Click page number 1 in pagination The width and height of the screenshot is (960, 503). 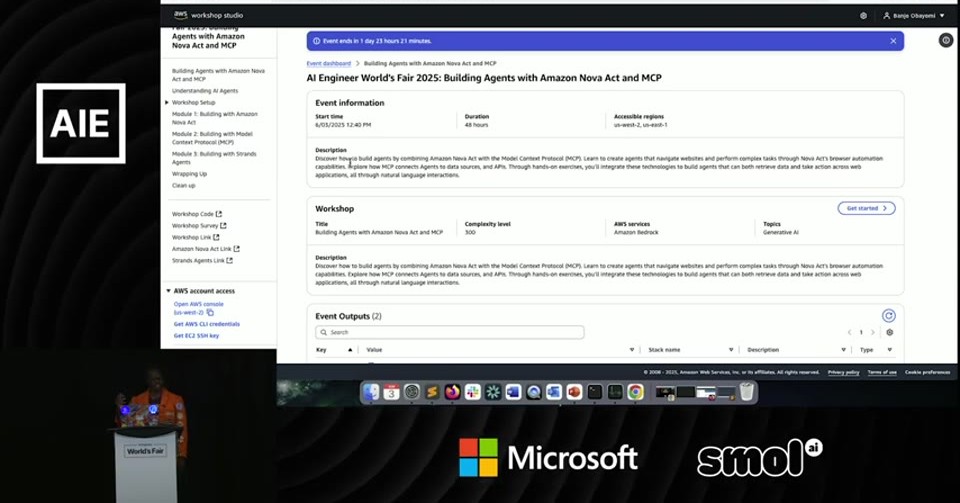pos(861,332)
